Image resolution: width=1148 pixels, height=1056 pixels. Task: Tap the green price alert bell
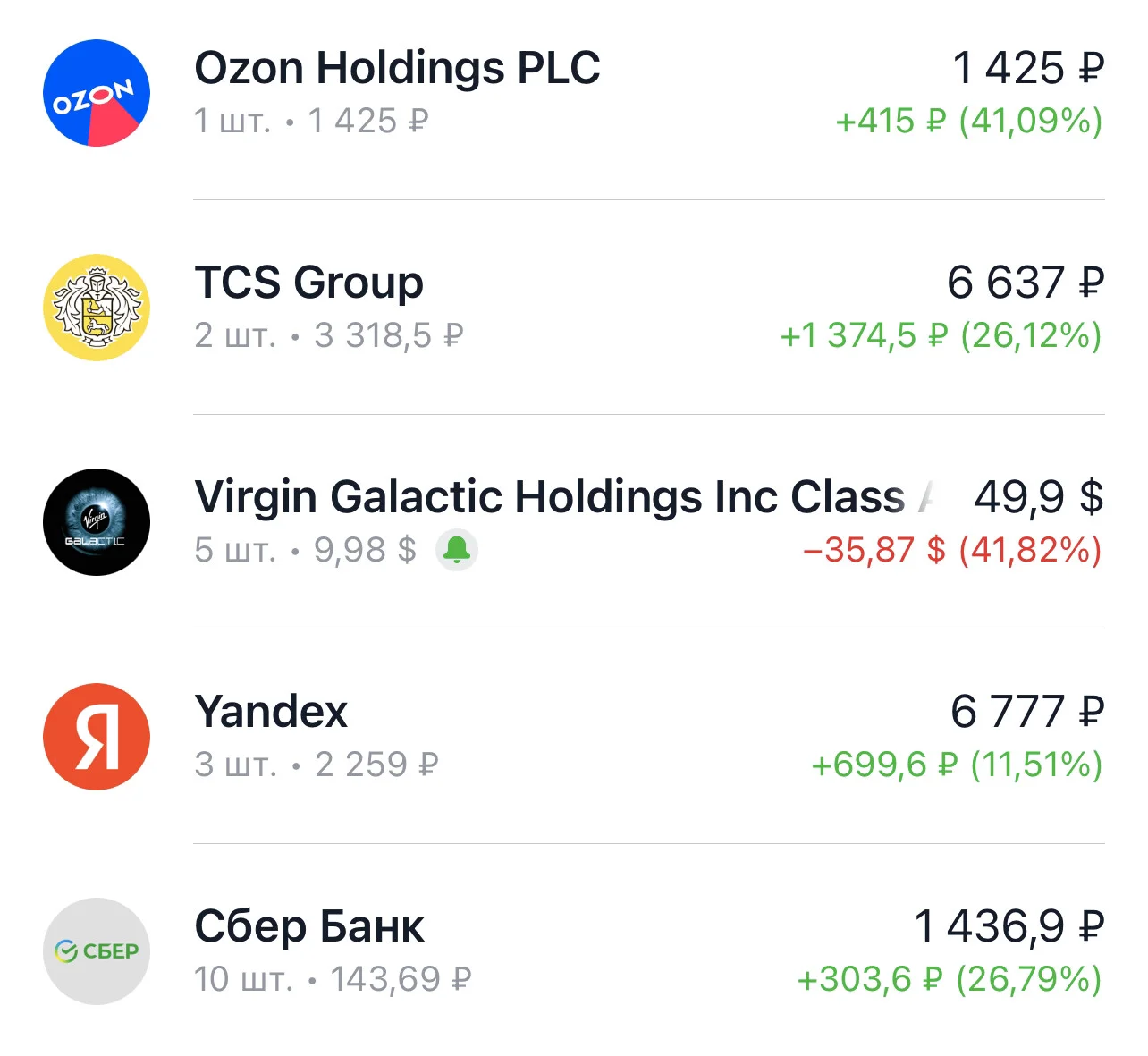(457, 549)
